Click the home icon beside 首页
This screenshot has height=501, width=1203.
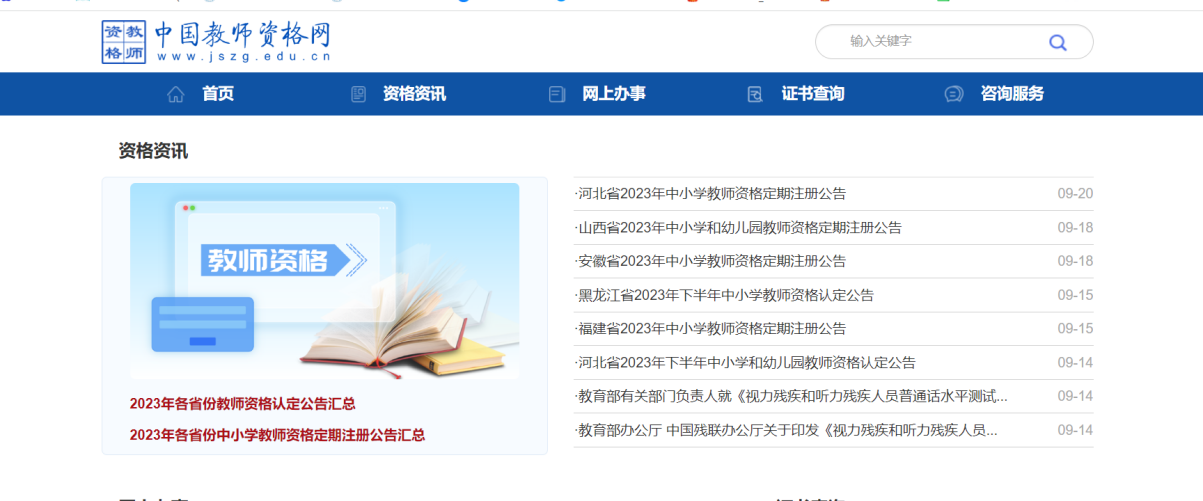pyautogui.click(x=176, y=94)
